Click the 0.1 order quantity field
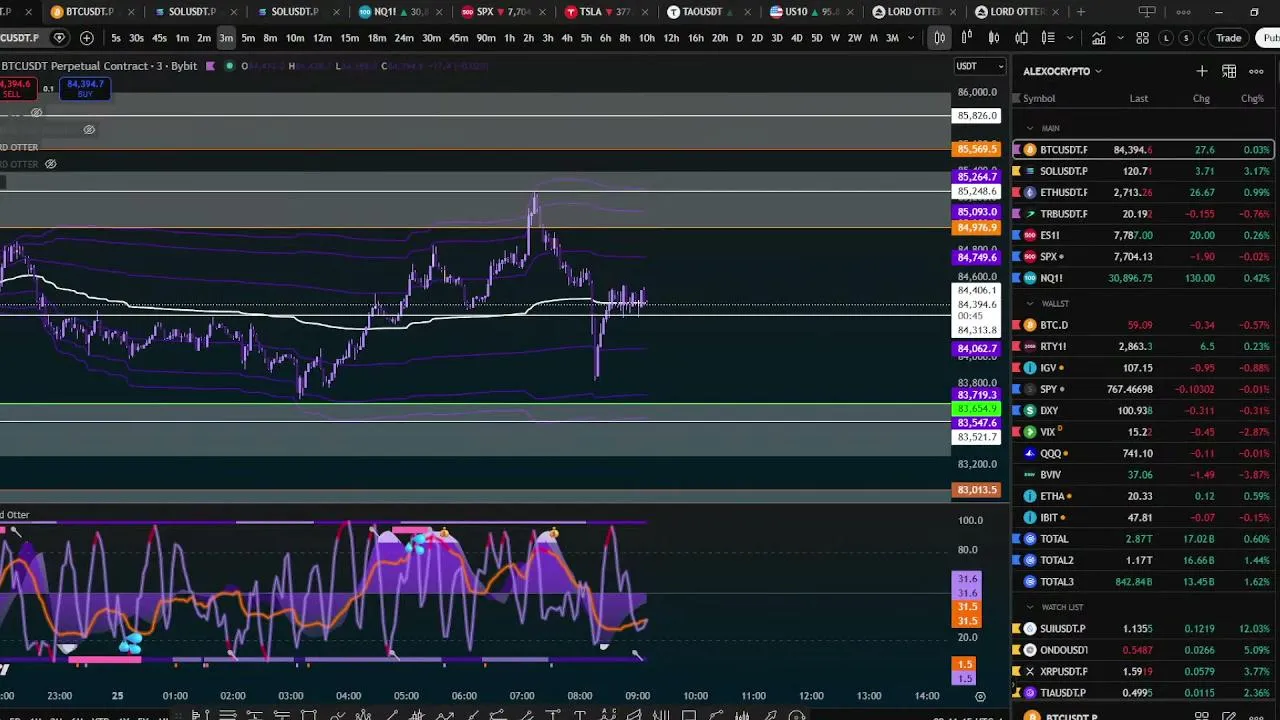The width and height of the screenshot is (1280, 720). (x=47, y=89)
